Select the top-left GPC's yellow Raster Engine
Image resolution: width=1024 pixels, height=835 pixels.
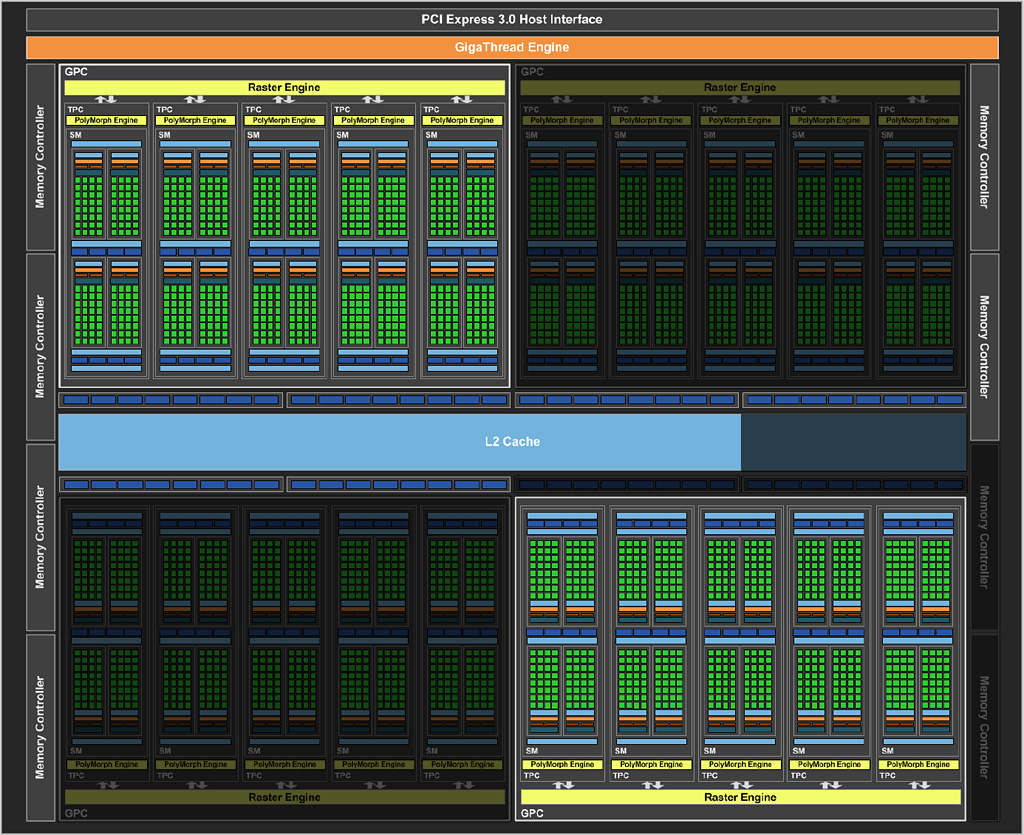pos(284,87)
